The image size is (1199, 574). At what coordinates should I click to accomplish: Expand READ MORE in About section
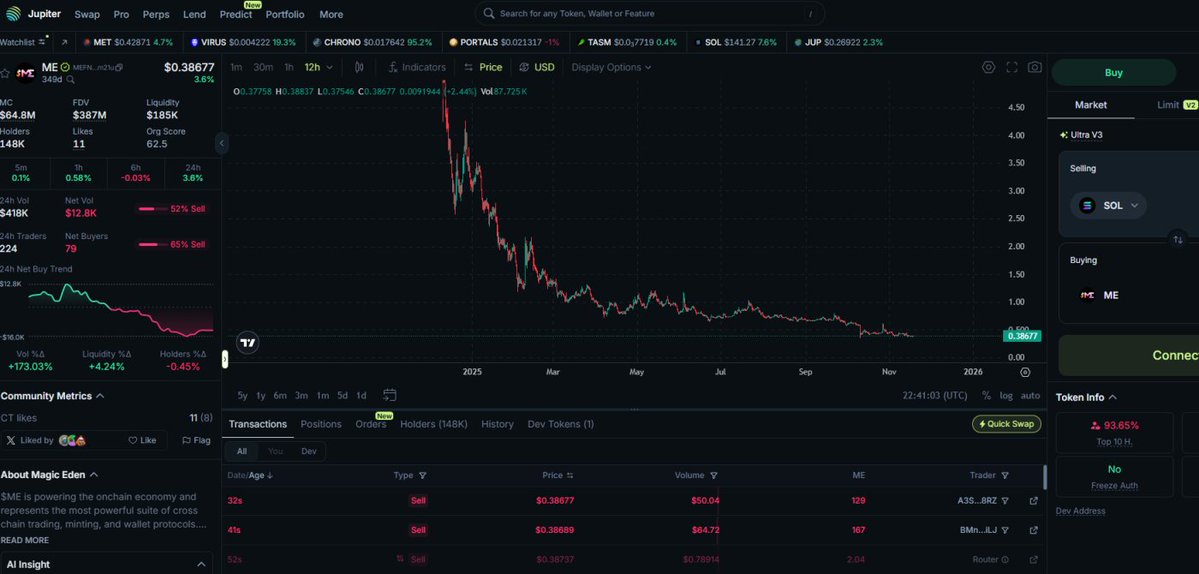click(x=24, y=540)
